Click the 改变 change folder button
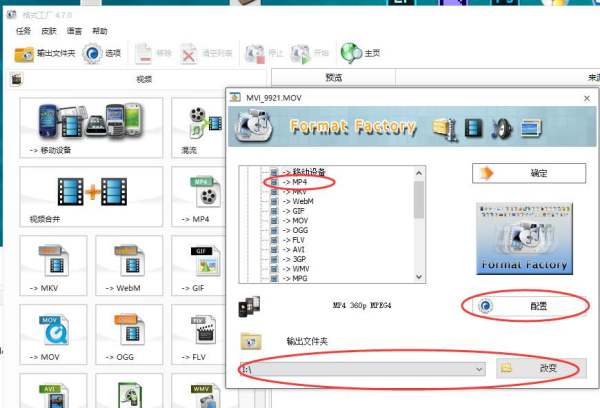Viewport: 600px width, 408px height. 541,368
